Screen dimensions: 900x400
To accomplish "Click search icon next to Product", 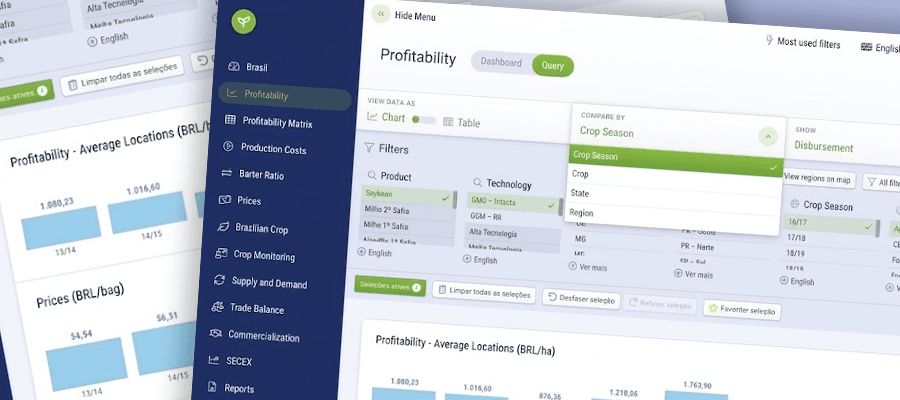I will pyautogui.click(x=372, y=175).
